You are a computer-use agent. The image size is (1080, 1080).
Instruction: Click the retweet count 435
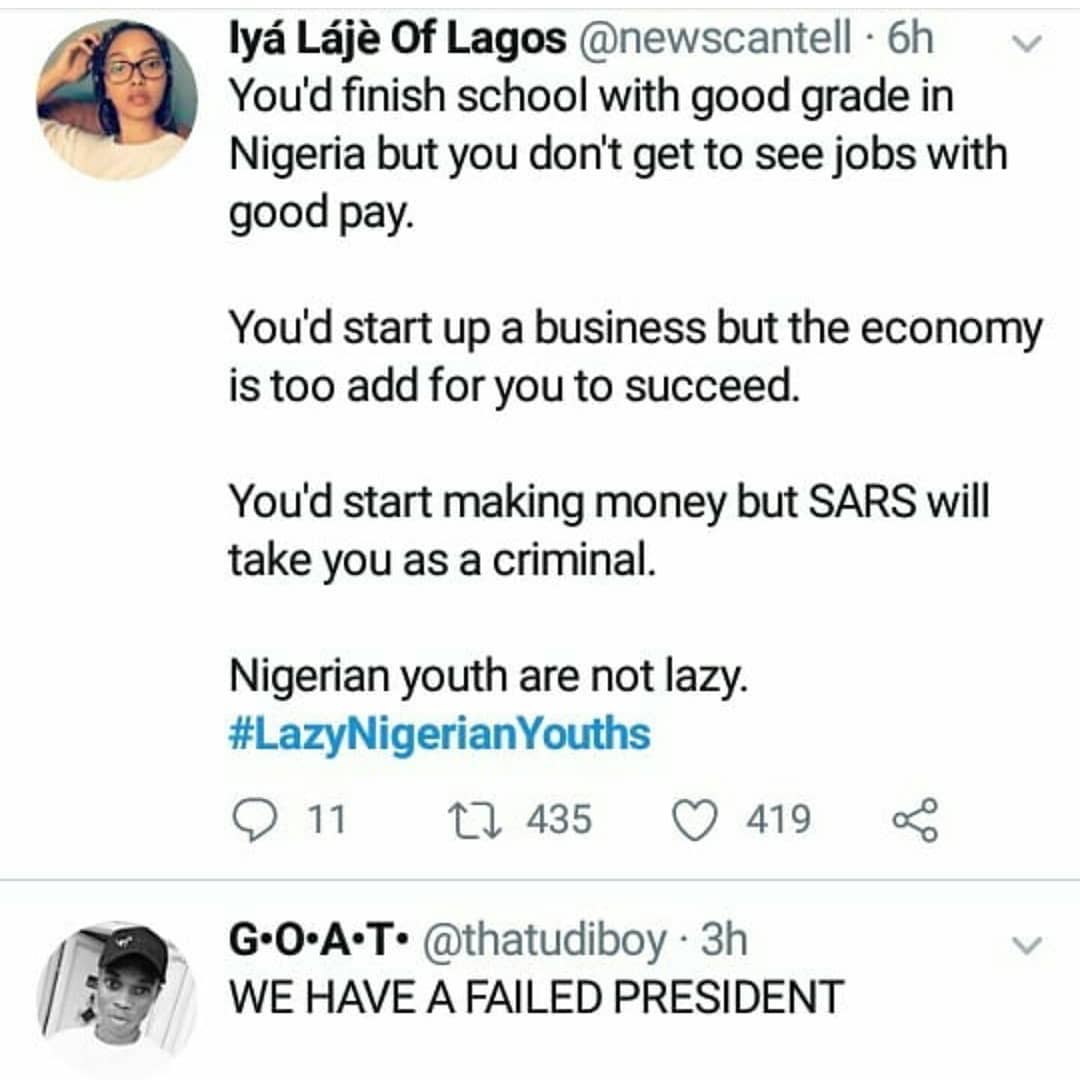coord(559,821)
